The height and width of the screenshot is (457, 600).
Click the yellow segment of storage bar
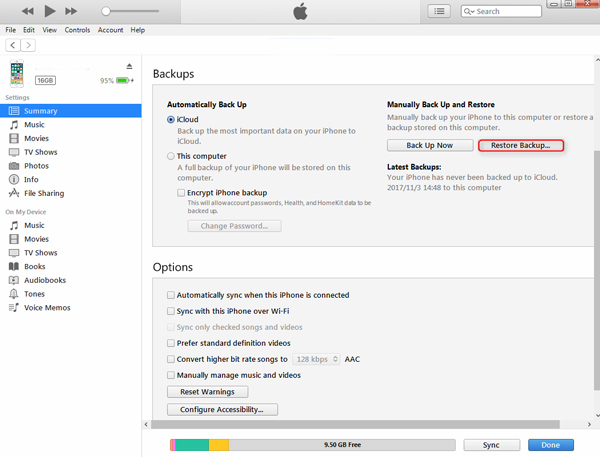(219, 445)
